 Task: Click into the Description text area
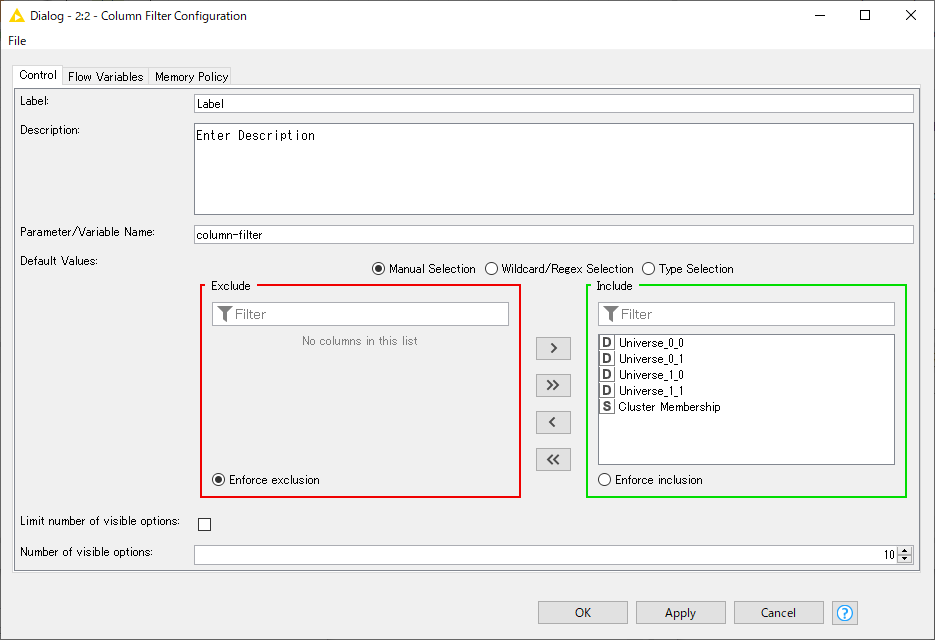553,169
